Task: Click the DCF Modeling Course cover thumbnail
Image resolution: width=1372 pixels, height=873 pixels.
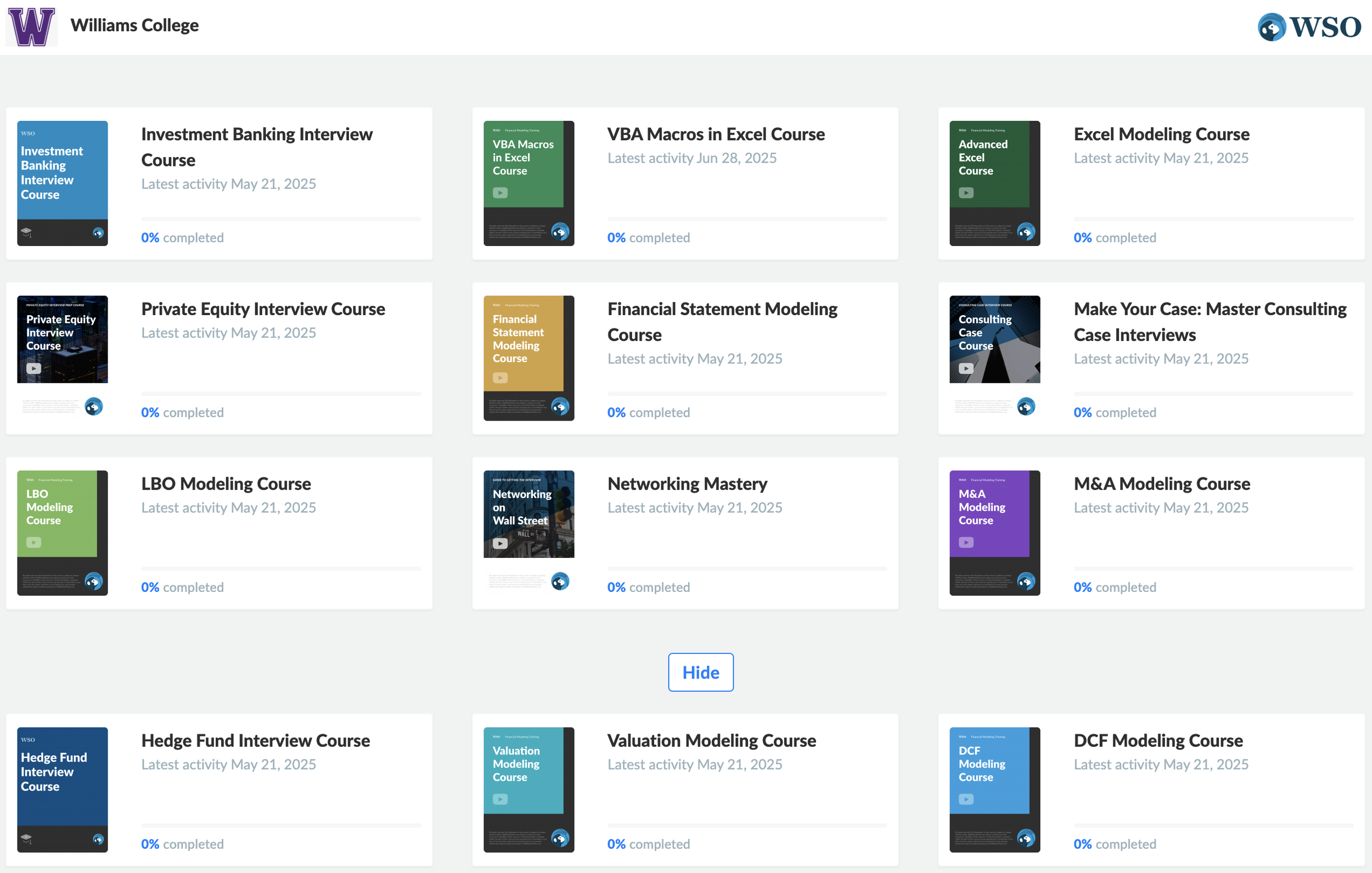Action: point(994,789)
